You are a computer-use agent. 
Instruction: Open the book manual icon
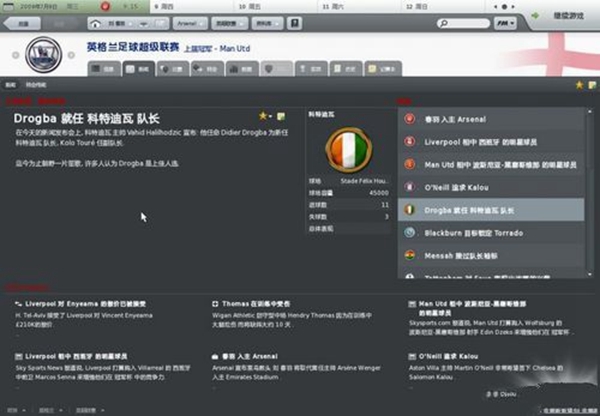[x=295, y=23]
